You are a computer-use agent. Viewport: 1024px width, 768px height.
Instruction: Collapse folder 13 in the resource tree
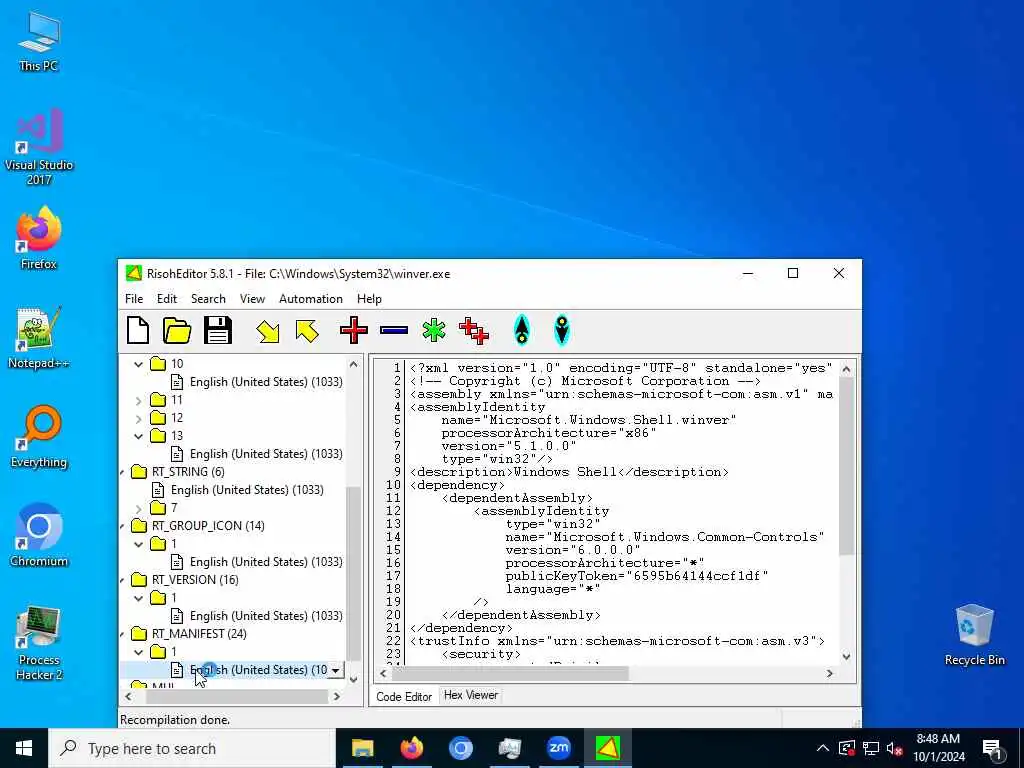[x=138, y=436]
